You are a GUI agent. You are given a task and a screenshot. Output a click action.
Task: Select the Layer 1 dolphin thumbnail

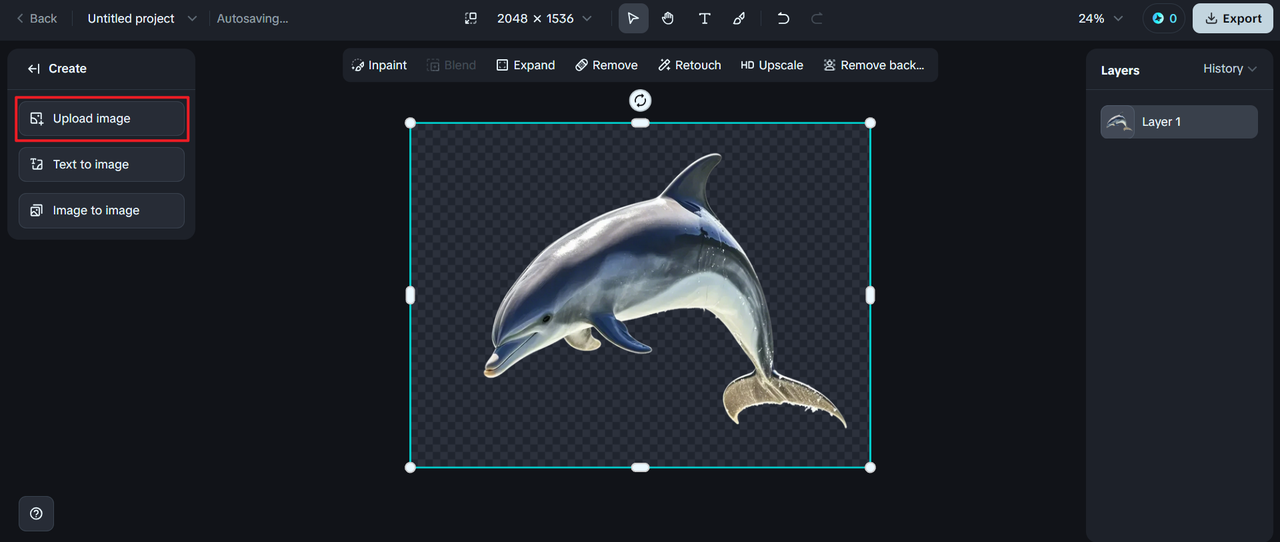pyautogui.click(x=1118, y=122)
